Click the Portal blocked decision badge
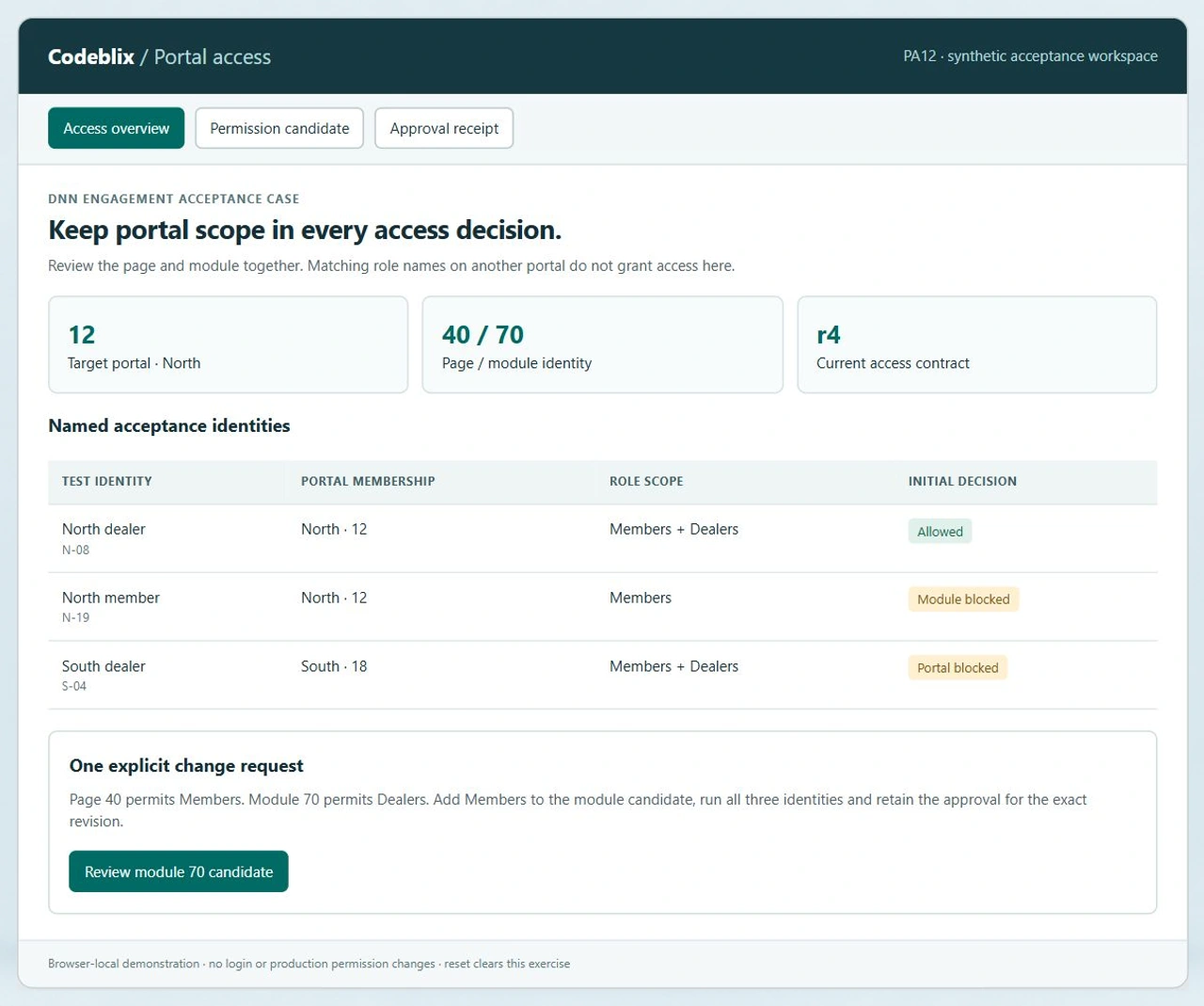 tap(958, 667)
